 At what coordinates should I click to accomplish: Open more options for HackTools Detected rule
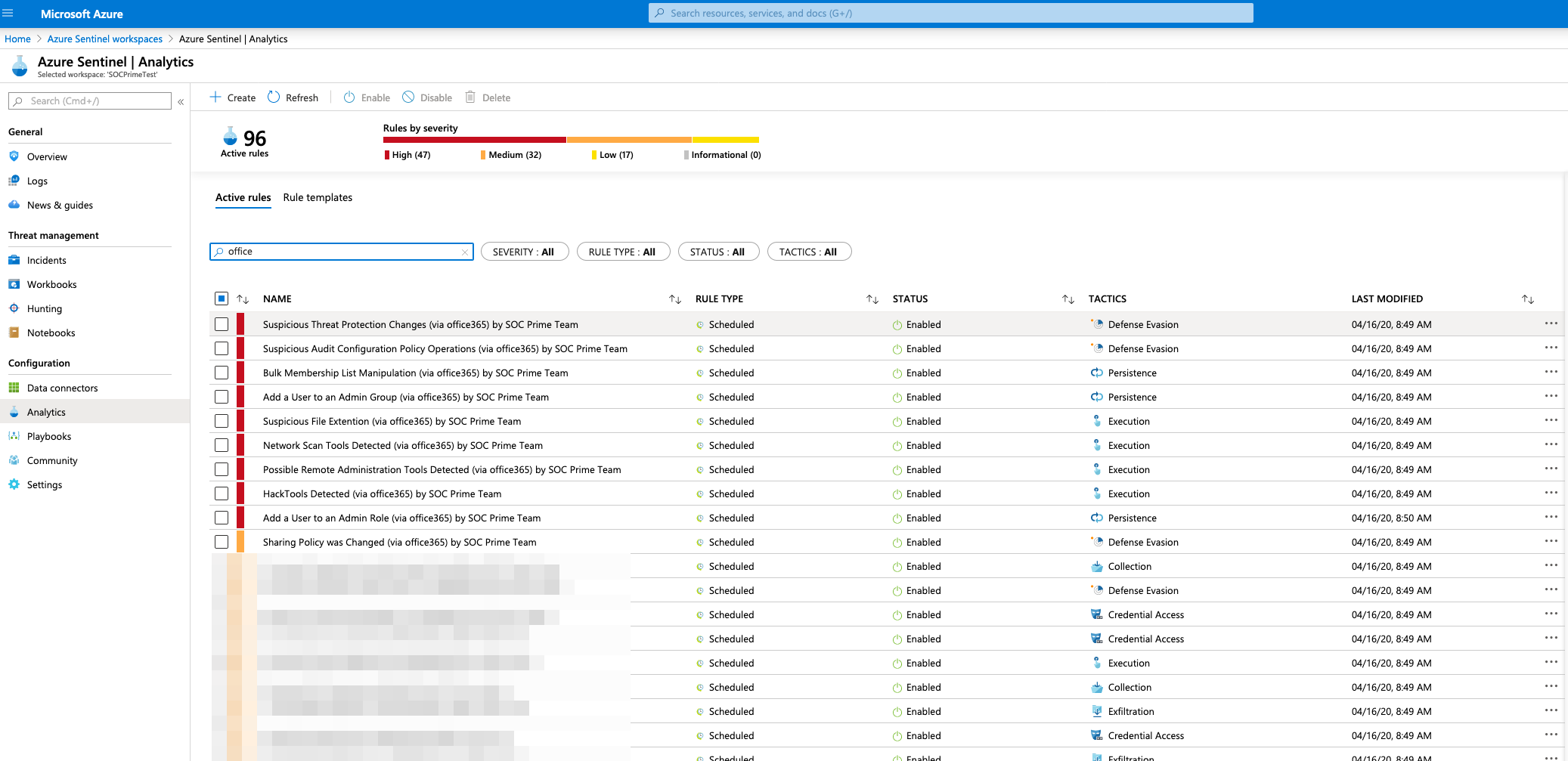(1551, 493)
